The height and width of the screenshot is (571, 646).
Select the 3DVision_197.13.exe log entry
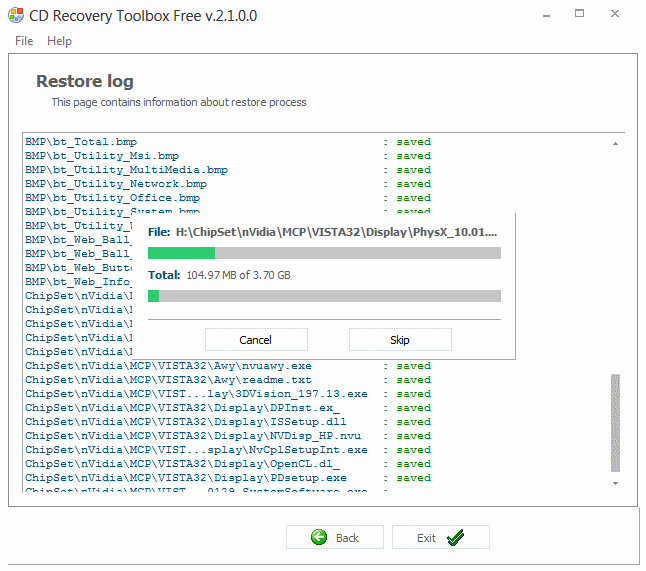tap(228, 394)
